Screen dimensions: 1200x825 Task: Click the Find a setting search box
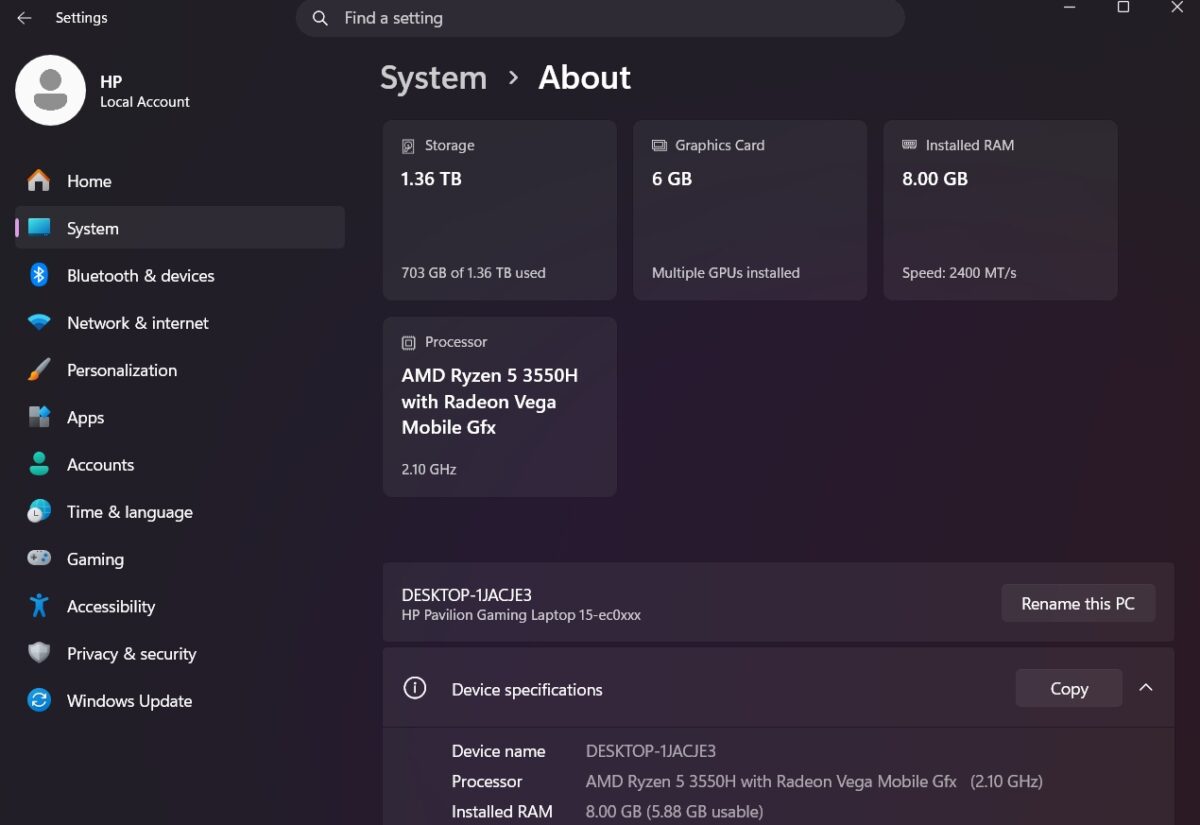[600, 18]
